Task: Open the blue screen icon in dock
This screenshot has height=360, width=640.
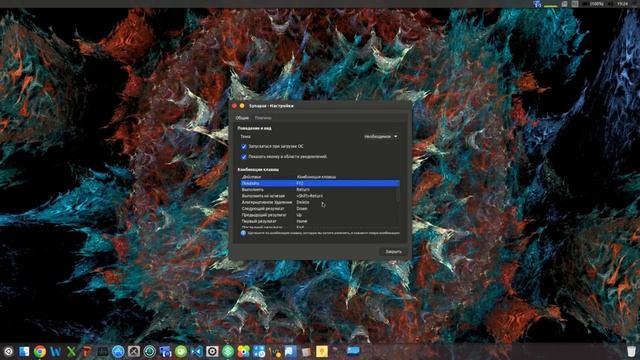Action: click(x=353, y=351)
